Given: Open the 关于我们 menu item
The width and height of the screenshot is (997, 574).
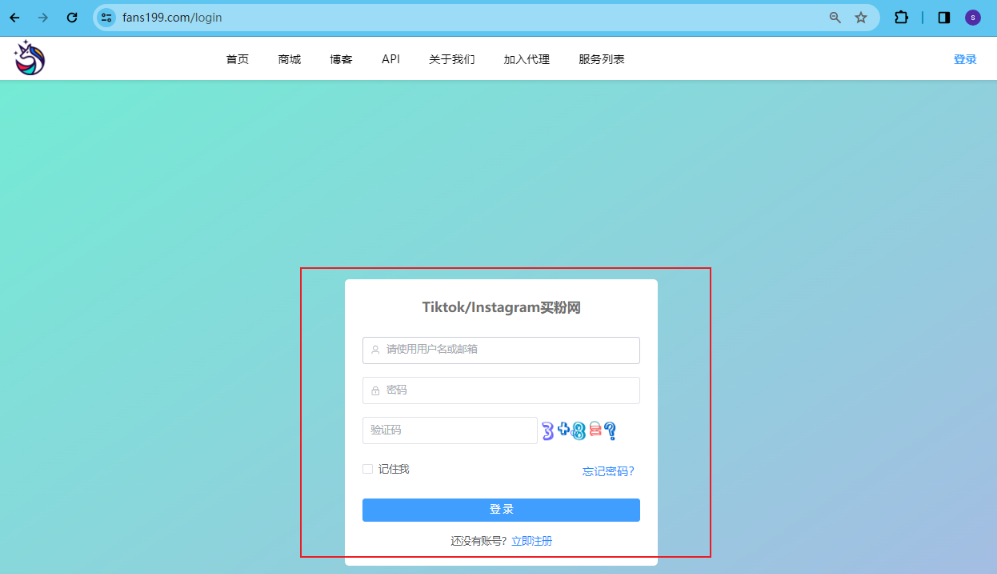Looking at the screenshot, I should [451, 59].
